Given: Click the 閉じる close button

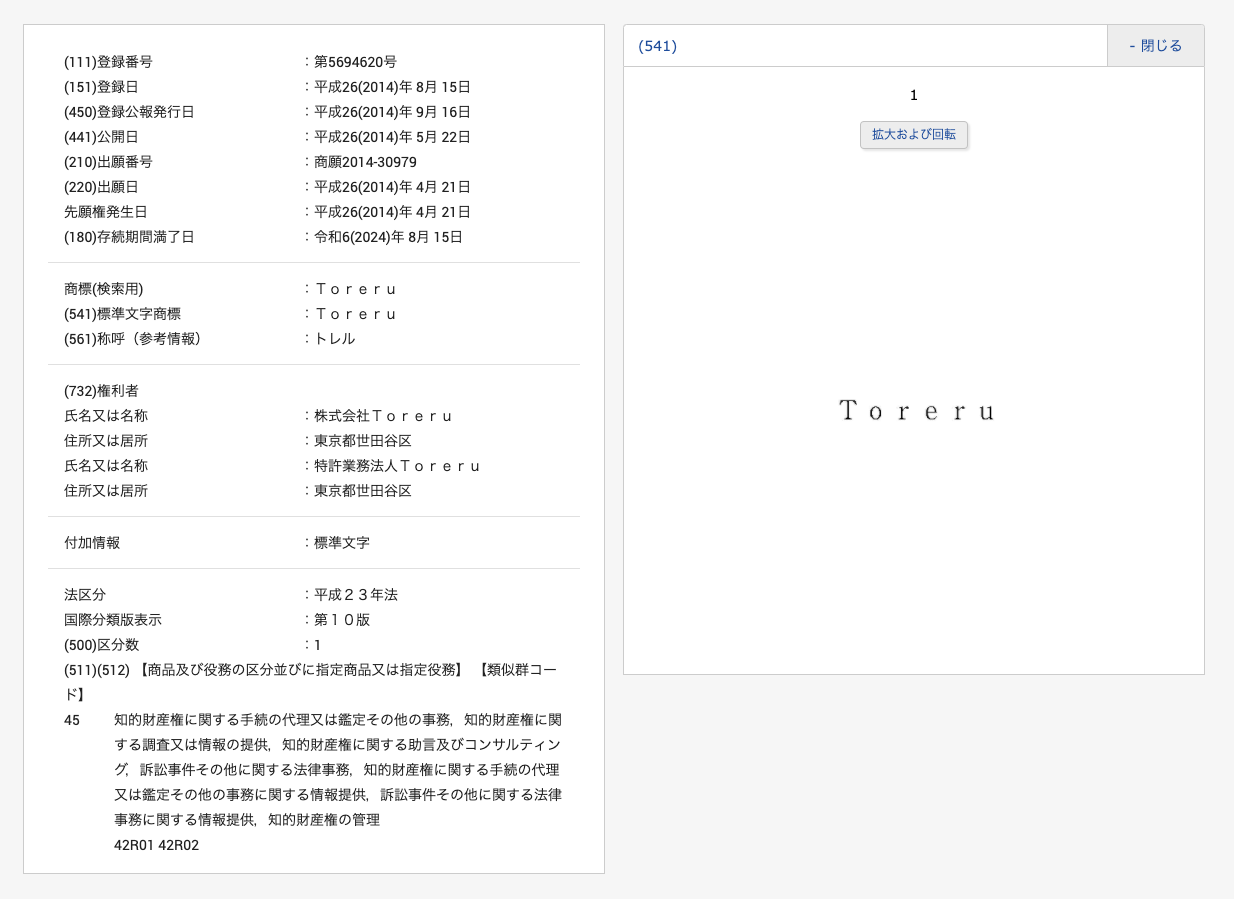Looking at the screenshot, I should [x=1155, y=46].
